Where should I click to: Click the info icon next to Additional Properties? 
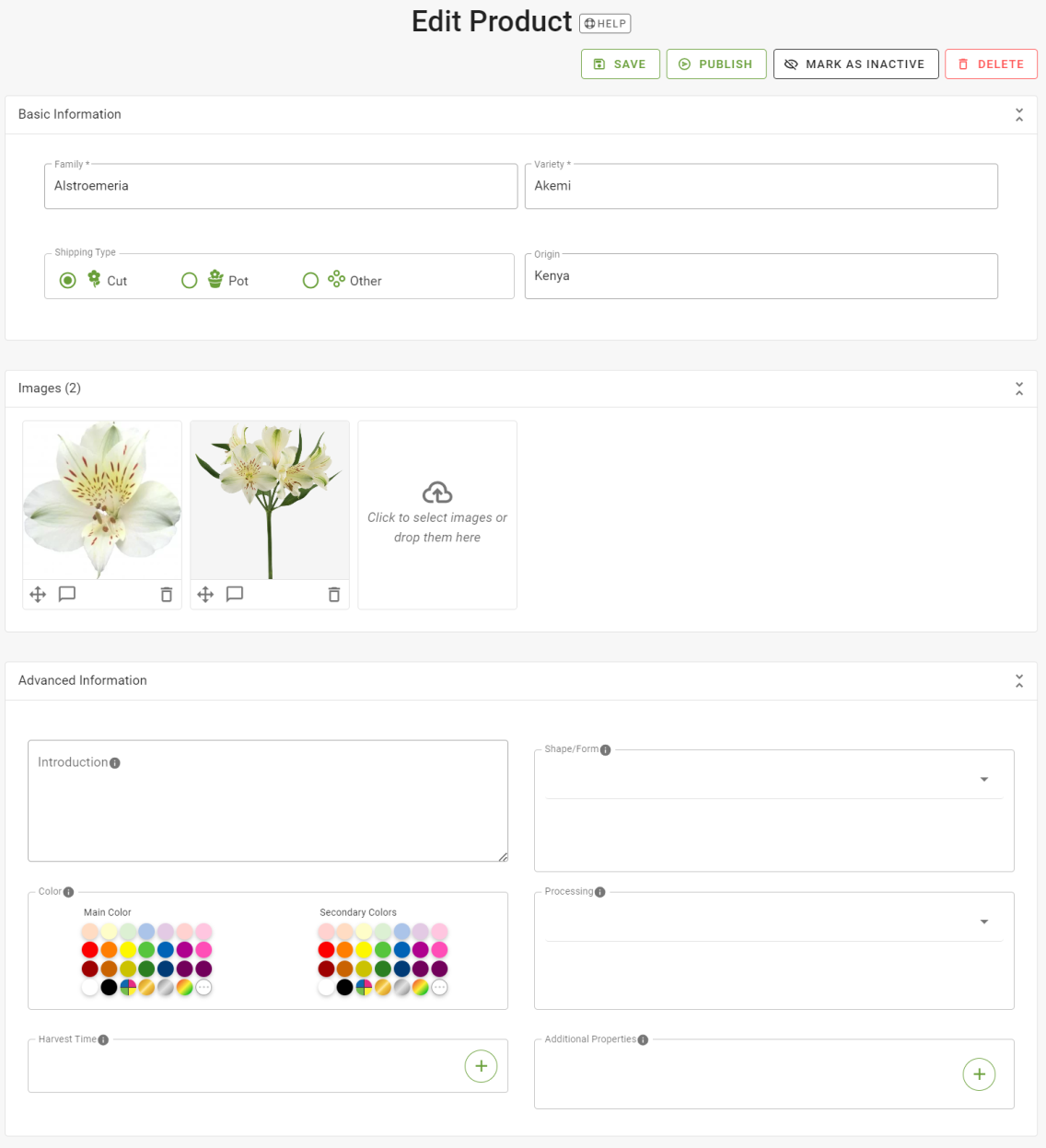tap(643, 1040)
